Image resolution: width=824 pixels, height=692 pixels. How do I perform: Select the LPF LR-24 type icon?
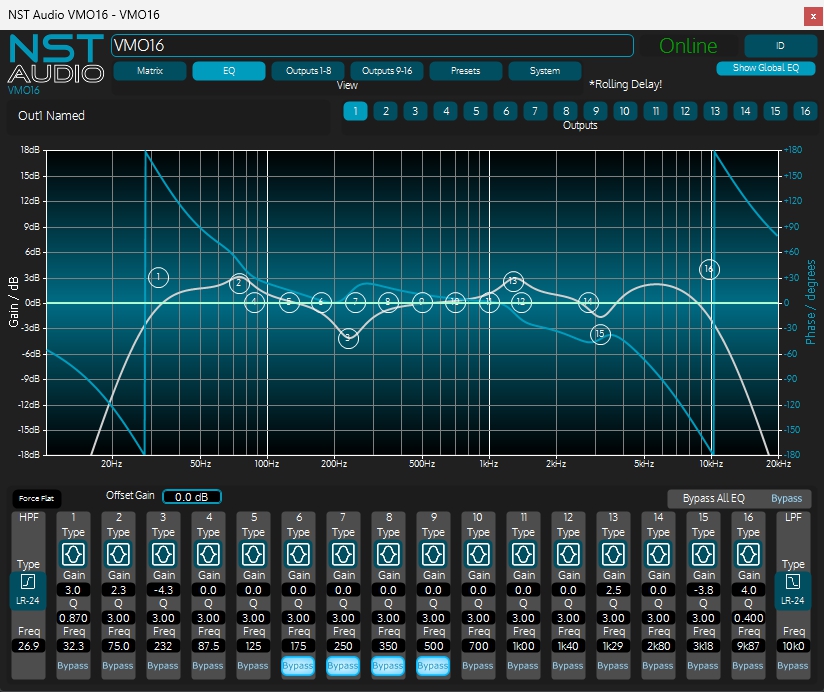(x=792, y=591)
